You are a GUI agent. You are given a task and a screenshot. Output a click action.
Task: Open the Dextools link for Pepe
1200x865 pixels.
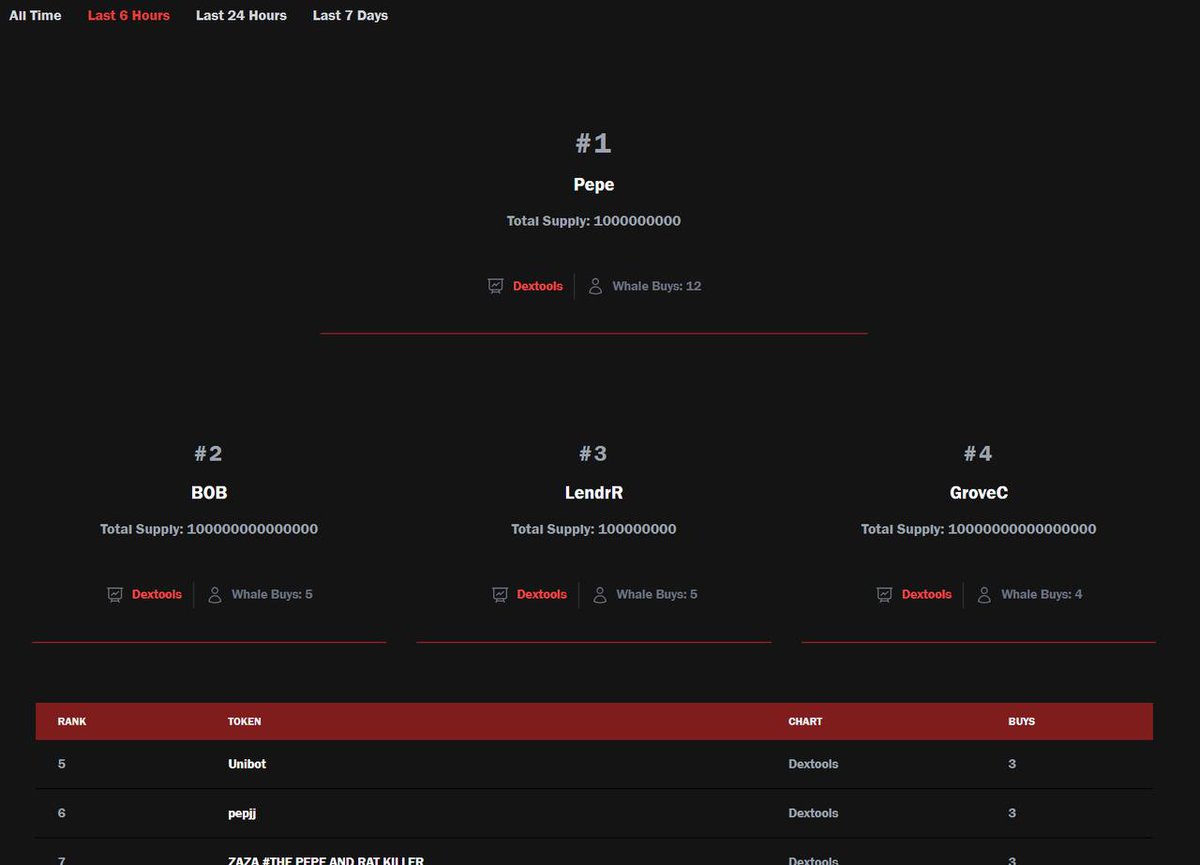[x=538, y=286]
